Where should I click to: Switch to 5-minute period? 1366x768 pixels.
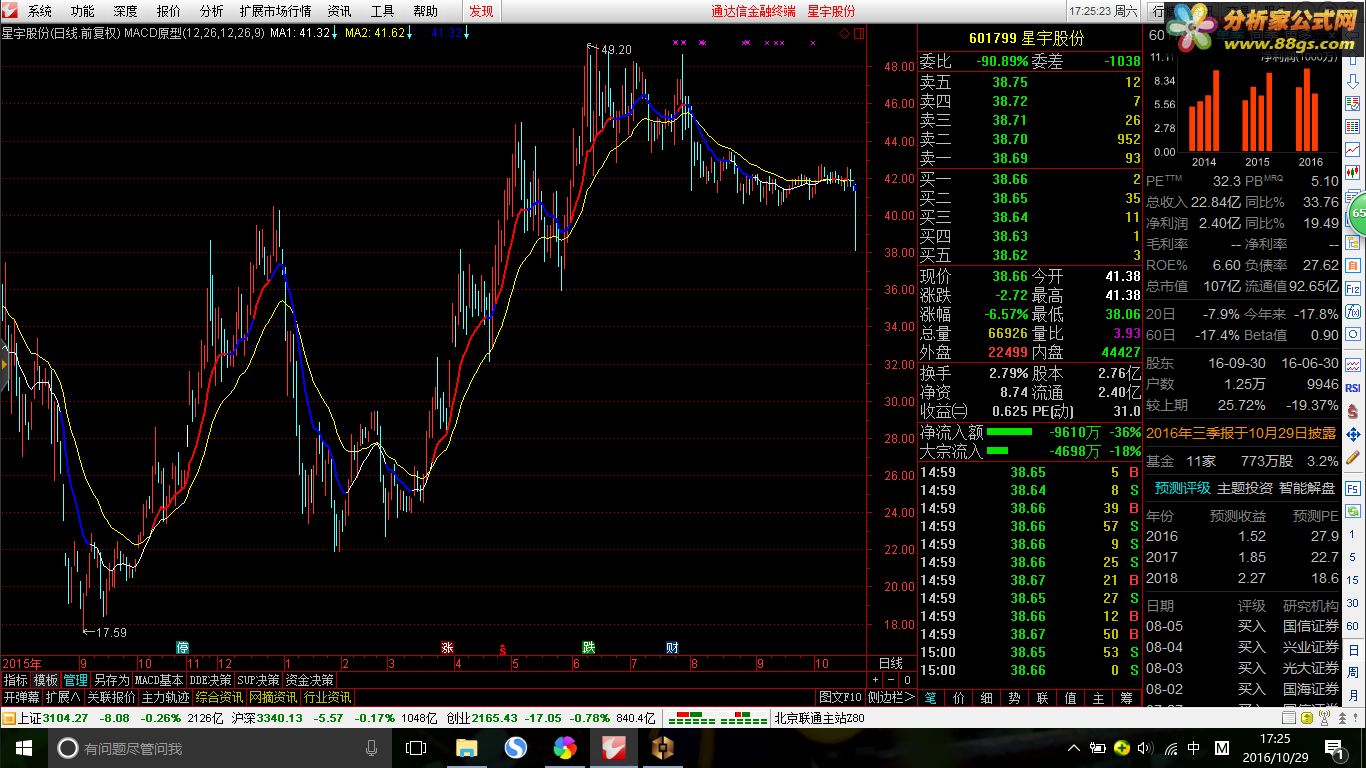(x=1353, y=557)
